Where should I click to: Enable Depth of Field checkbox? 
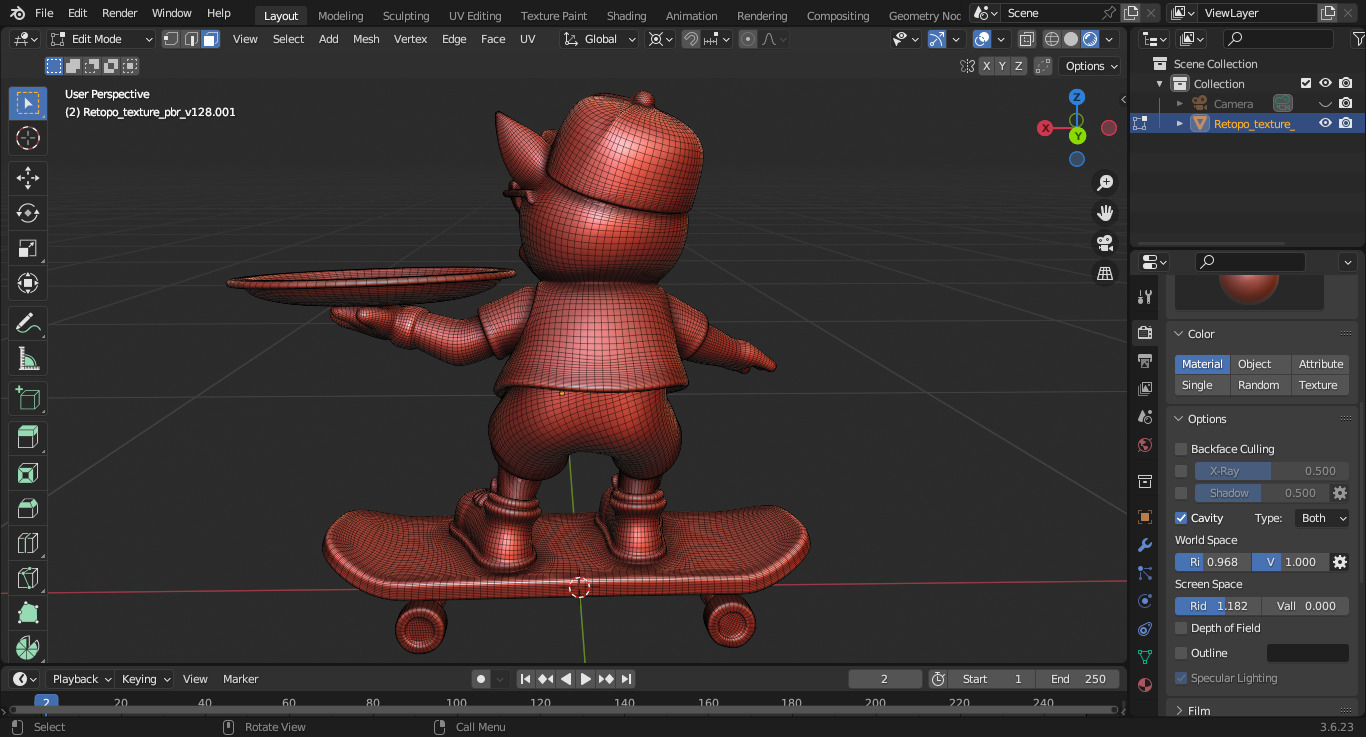click(x=1181, y=628)
